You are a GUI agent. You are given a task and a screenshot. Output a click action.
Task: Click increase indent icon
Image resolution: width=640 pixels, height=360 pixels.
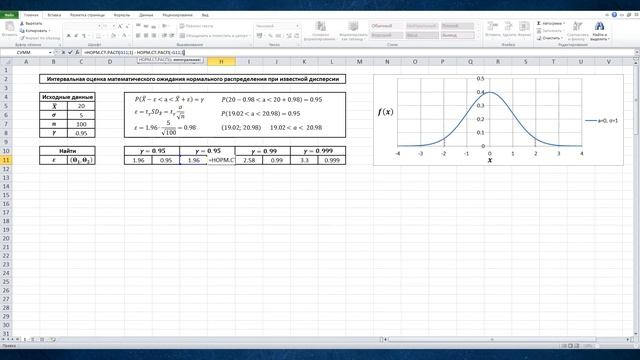click(x=172, y=36)
